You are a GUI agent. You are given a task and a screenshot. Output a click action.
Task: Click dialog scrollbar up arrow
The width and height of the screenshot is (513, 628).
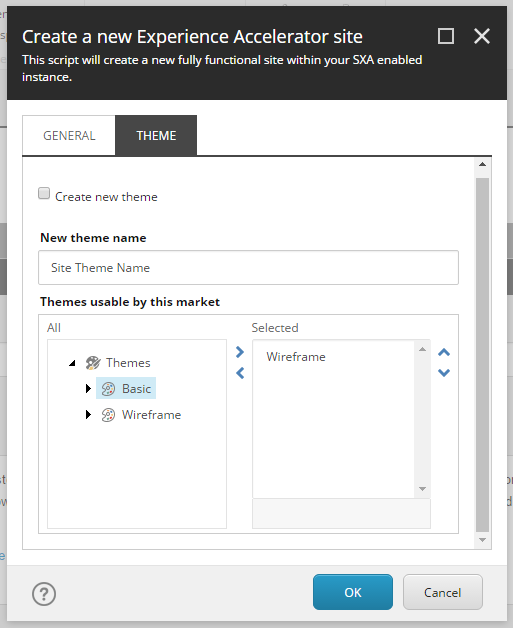click(483, 164)
